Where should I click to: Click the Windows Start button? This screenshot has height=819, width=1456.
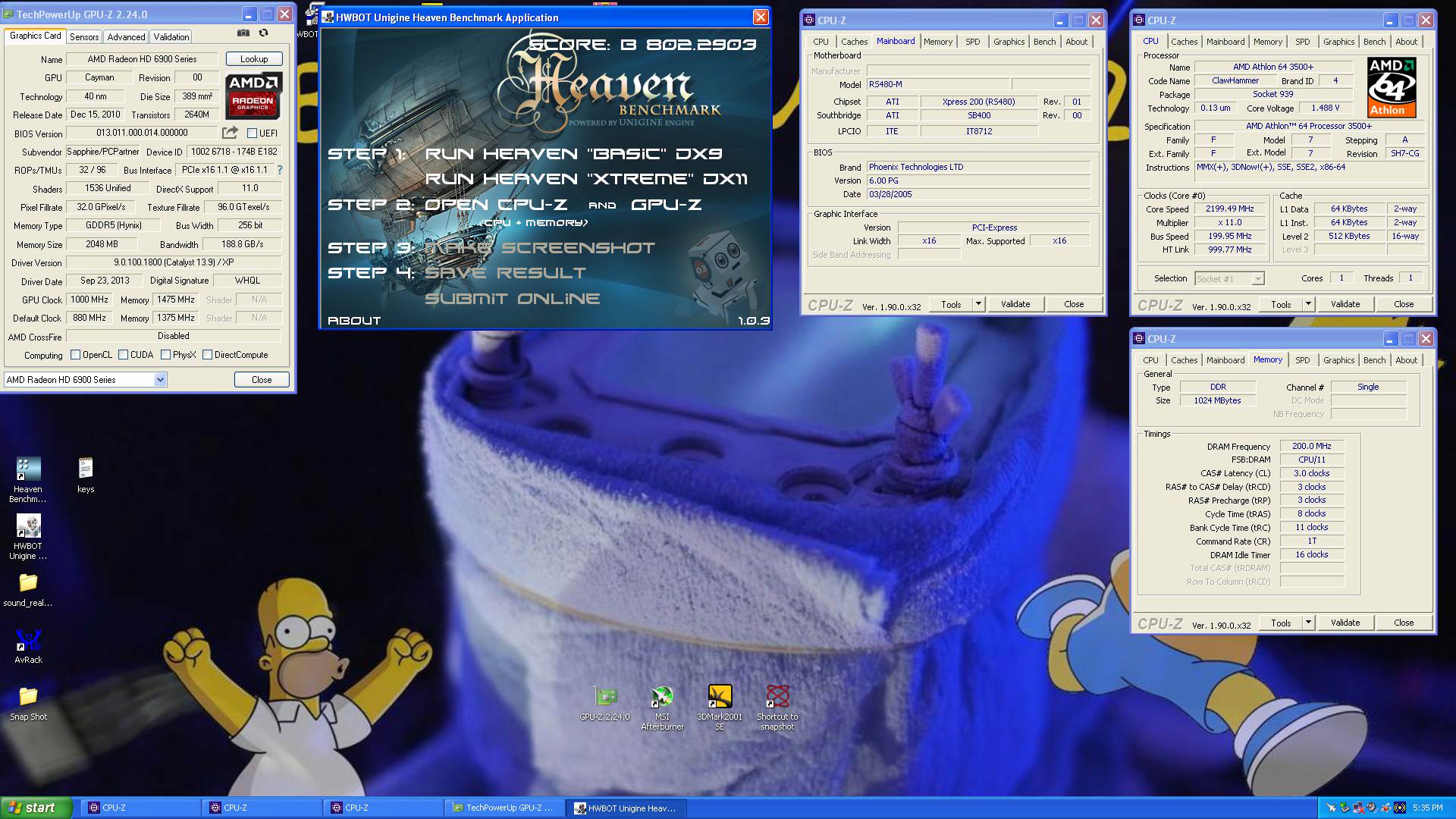pyautogui.click(x=36, y=808)
